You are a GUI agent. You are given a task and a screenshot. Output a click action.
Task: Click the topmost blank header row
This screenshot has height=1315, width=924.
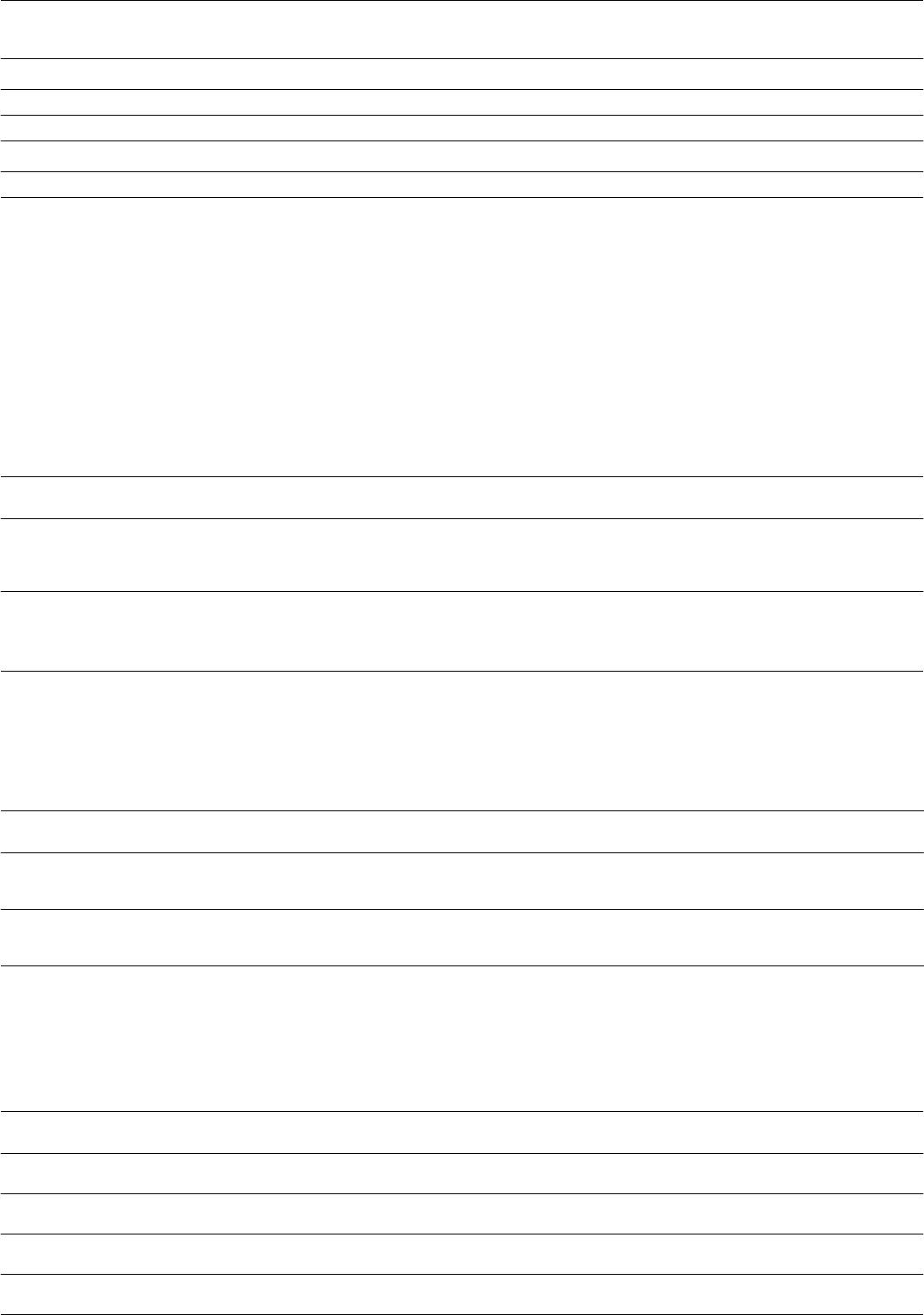[x=462, y=29]
